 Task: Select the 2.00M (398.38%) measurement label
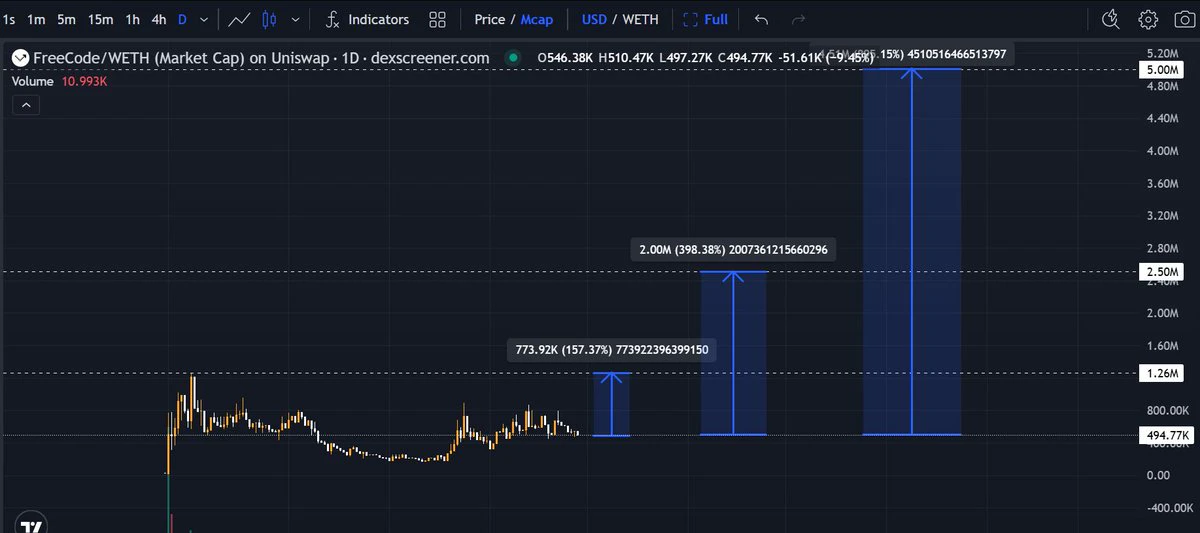733,249
